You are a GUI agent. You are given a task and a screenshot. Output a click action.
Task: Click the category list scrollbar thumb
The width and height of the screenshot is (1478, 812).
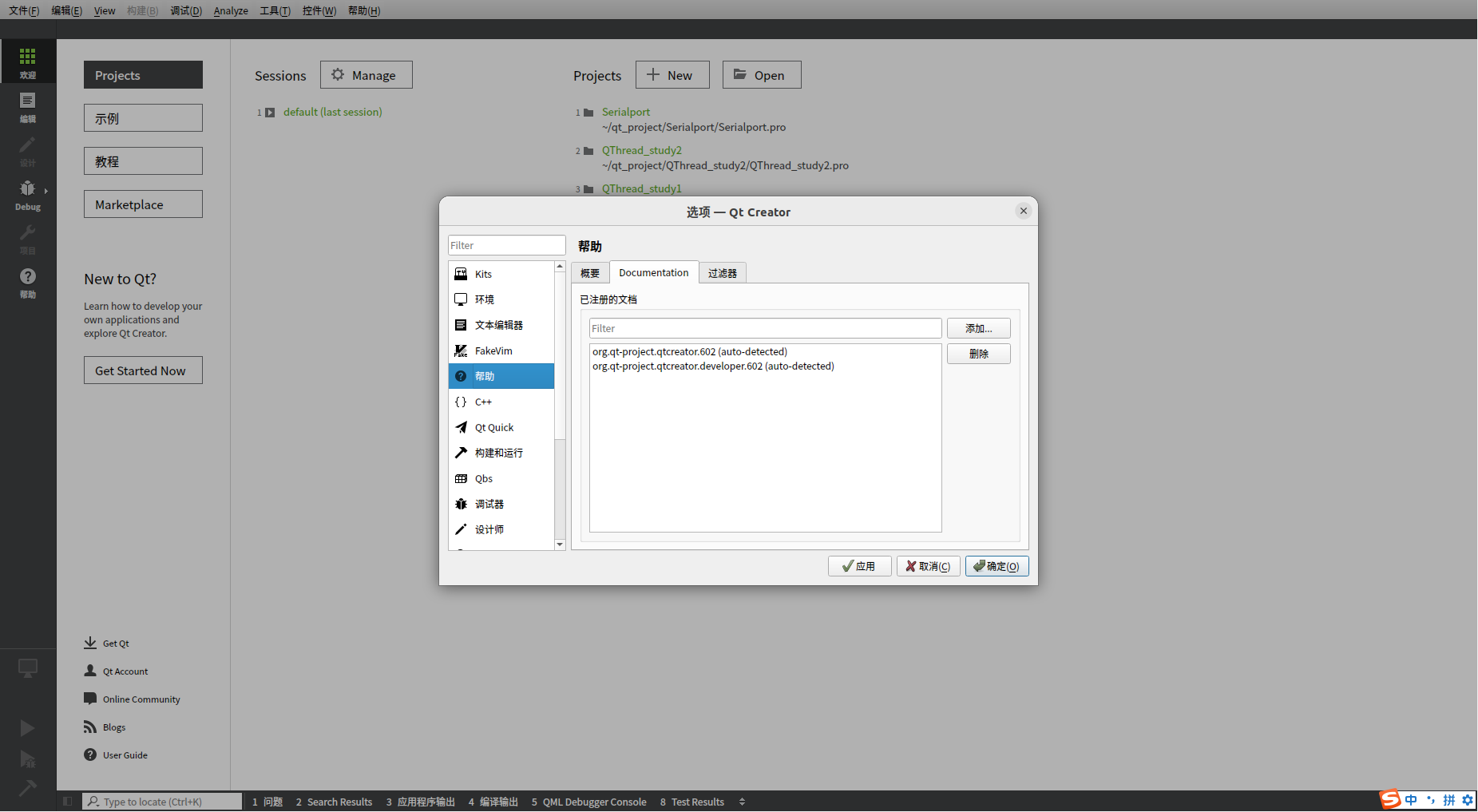click(560, 356)
